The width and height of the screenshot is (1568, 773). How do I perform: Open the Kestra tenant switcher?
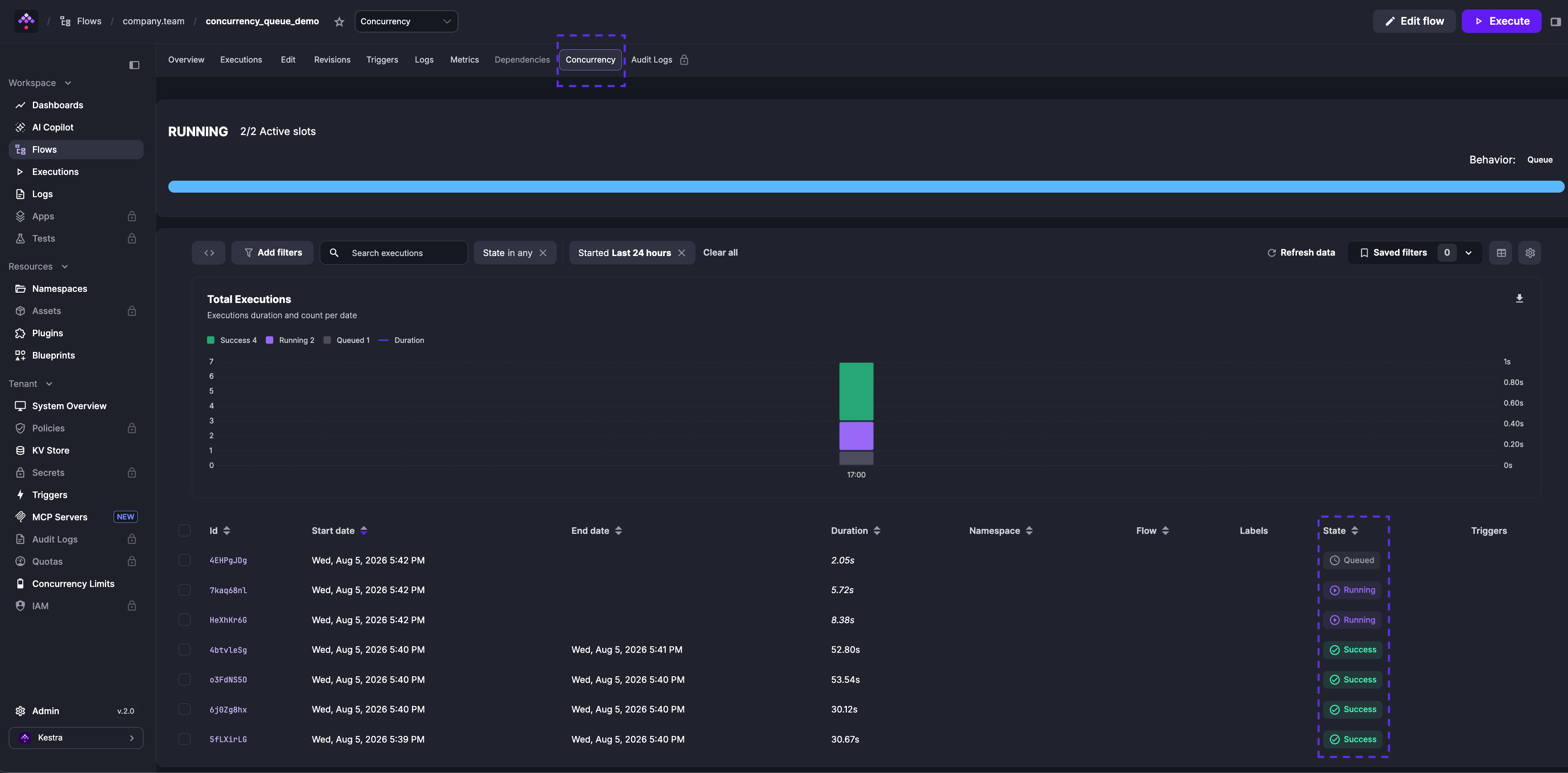point(76,738)
